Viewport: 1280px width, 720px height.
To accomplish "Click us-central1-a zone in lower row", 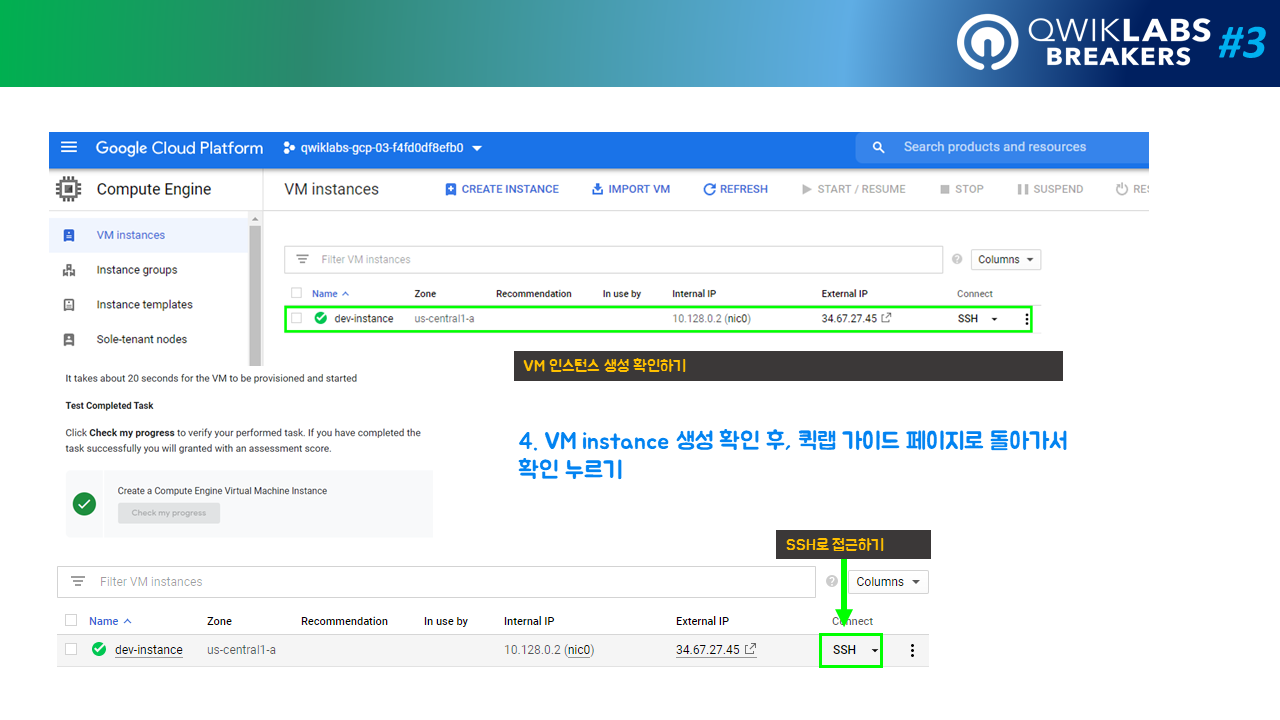I will point(241,650).
